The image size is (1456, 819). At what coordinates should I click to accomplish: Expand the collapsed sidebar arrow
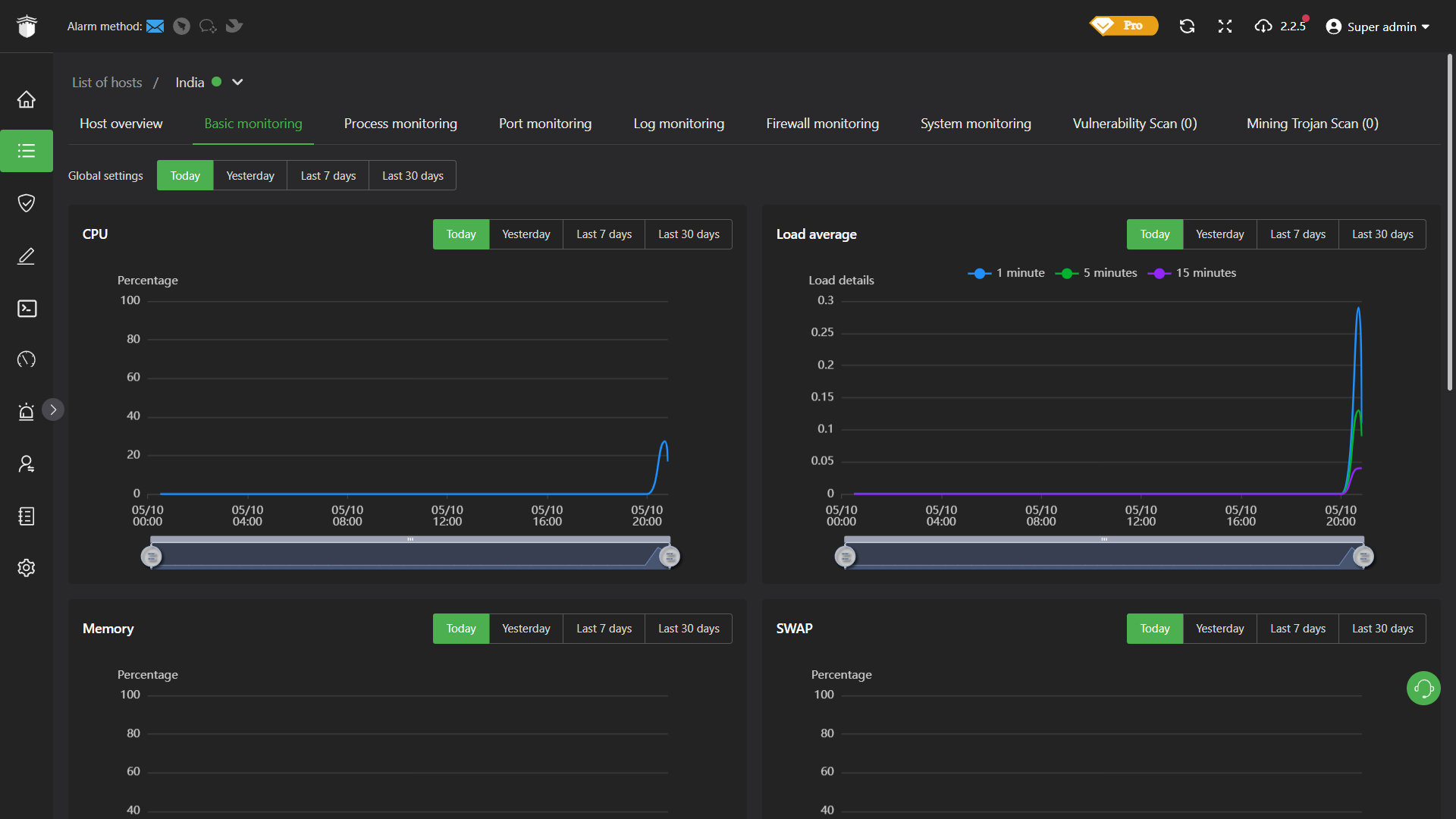pyautogui.click(x=53, y=409)
